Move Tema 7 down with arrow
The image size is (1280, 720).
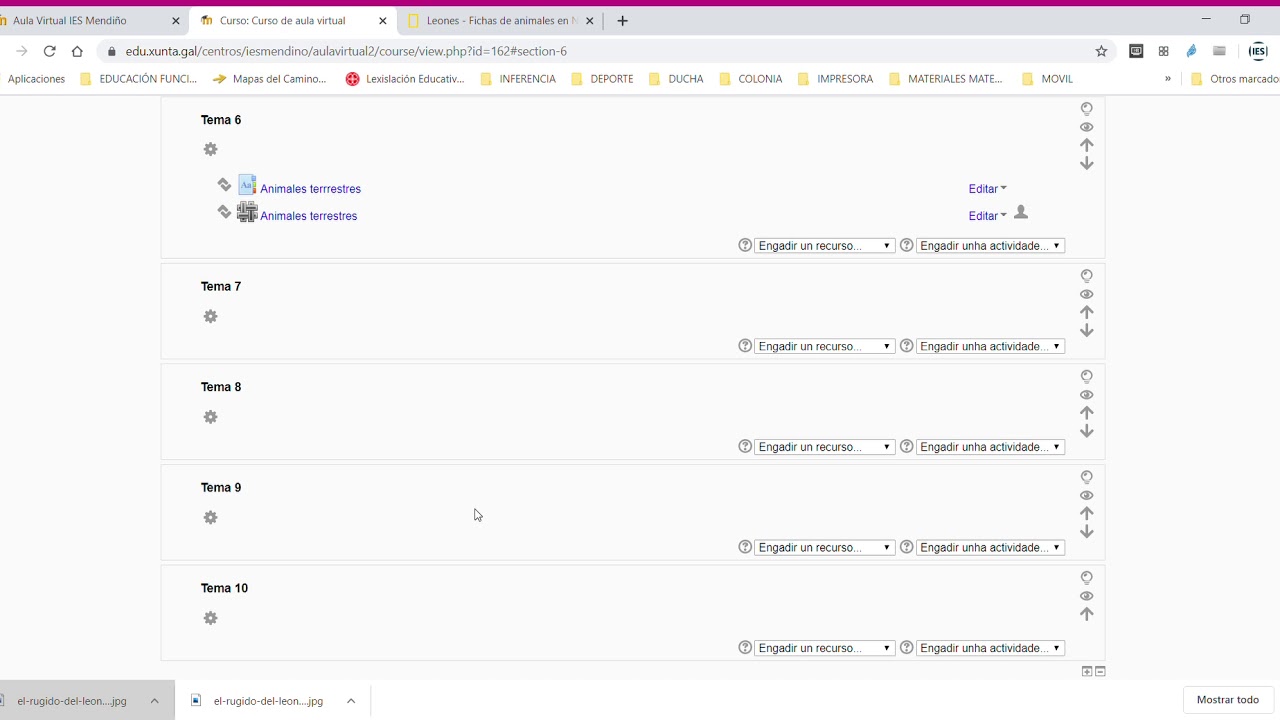1087,331
